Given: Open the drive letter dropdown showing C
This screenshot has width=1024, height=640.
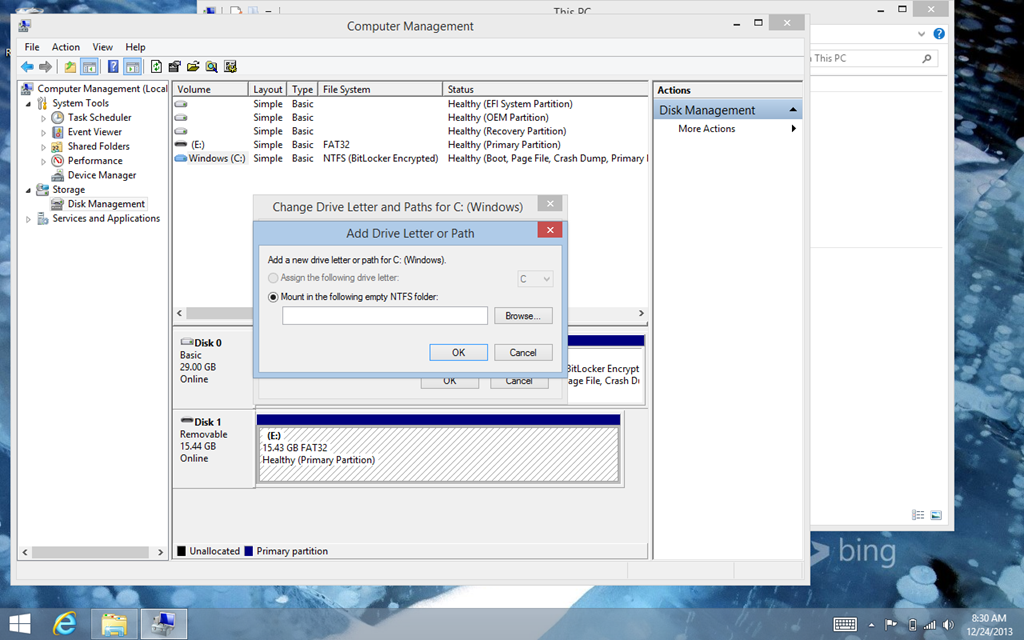Looking at the screenshot, I should coord(535,279).
